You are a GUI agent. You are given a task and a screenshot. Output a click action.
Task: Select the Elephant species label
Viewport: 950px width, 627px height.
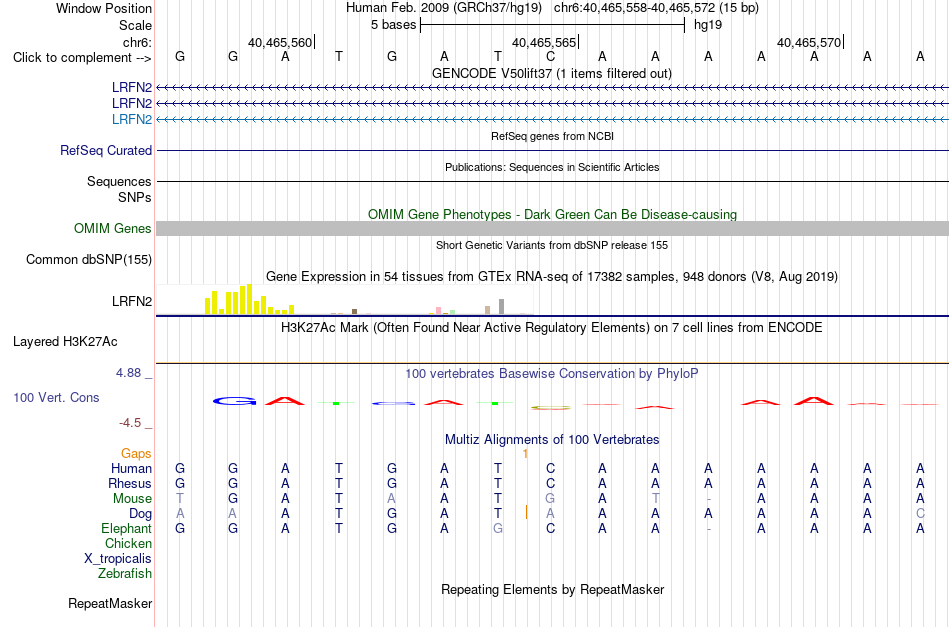coord(127,528)
